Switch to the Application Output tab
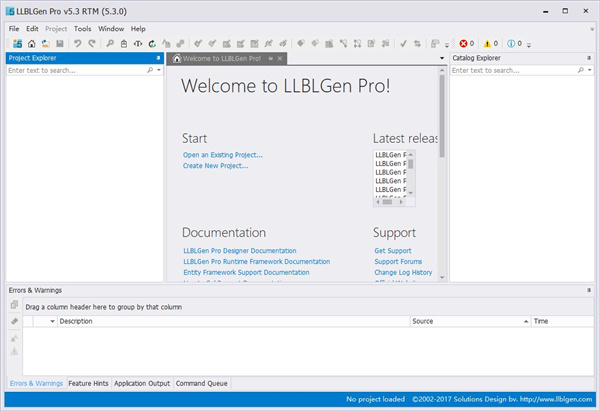The image size is (600, 411). (x=142, y=383)
